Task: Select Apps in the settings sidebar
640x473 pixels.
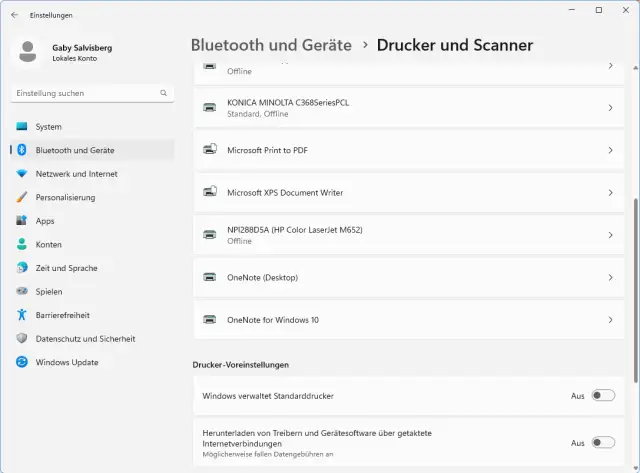Action: point(45,221)
